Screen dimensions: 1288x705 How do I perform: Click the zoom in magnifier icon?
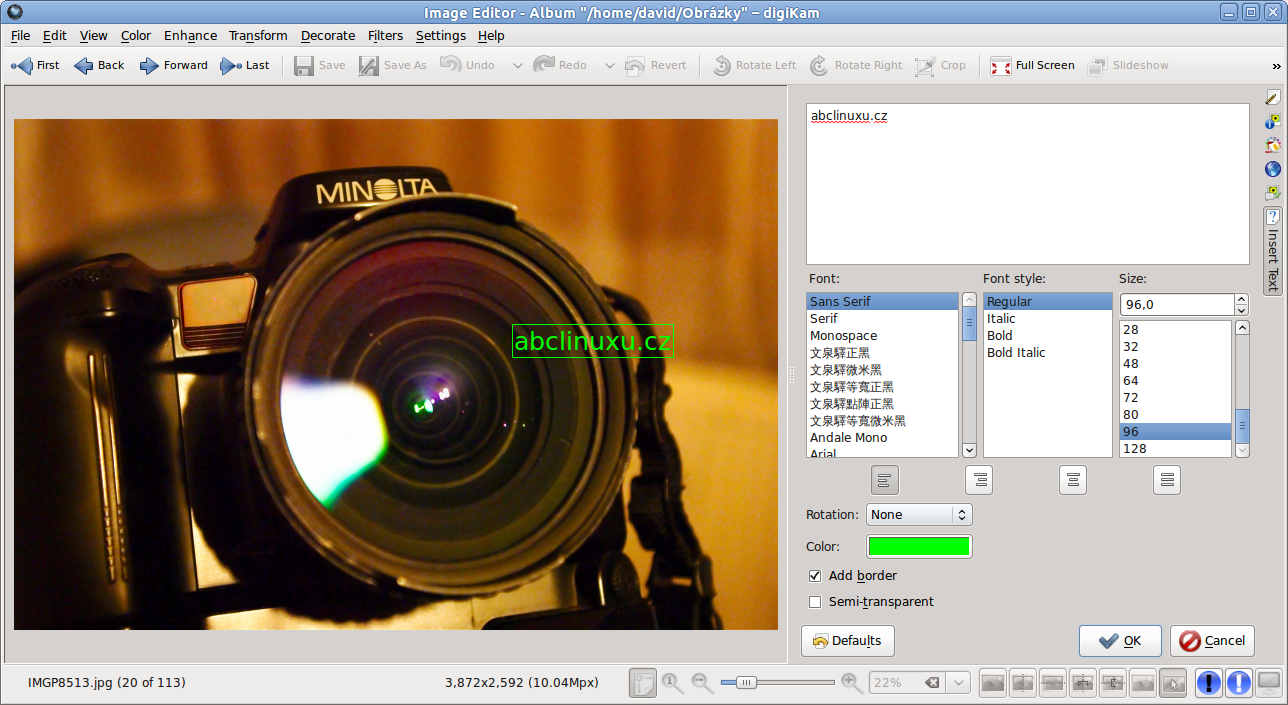[852, 683]
